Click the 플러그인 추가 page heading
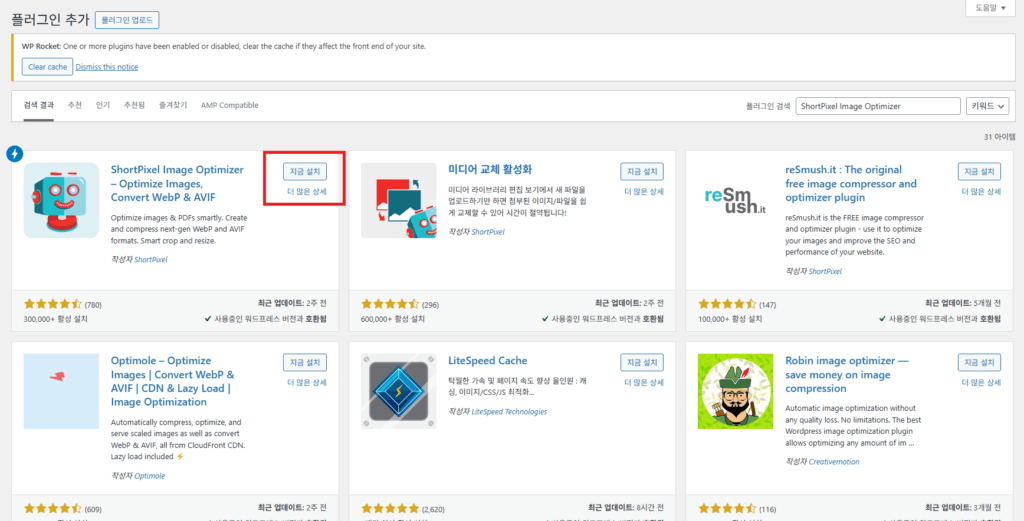 pyautogui.click(x=50, y=20)
